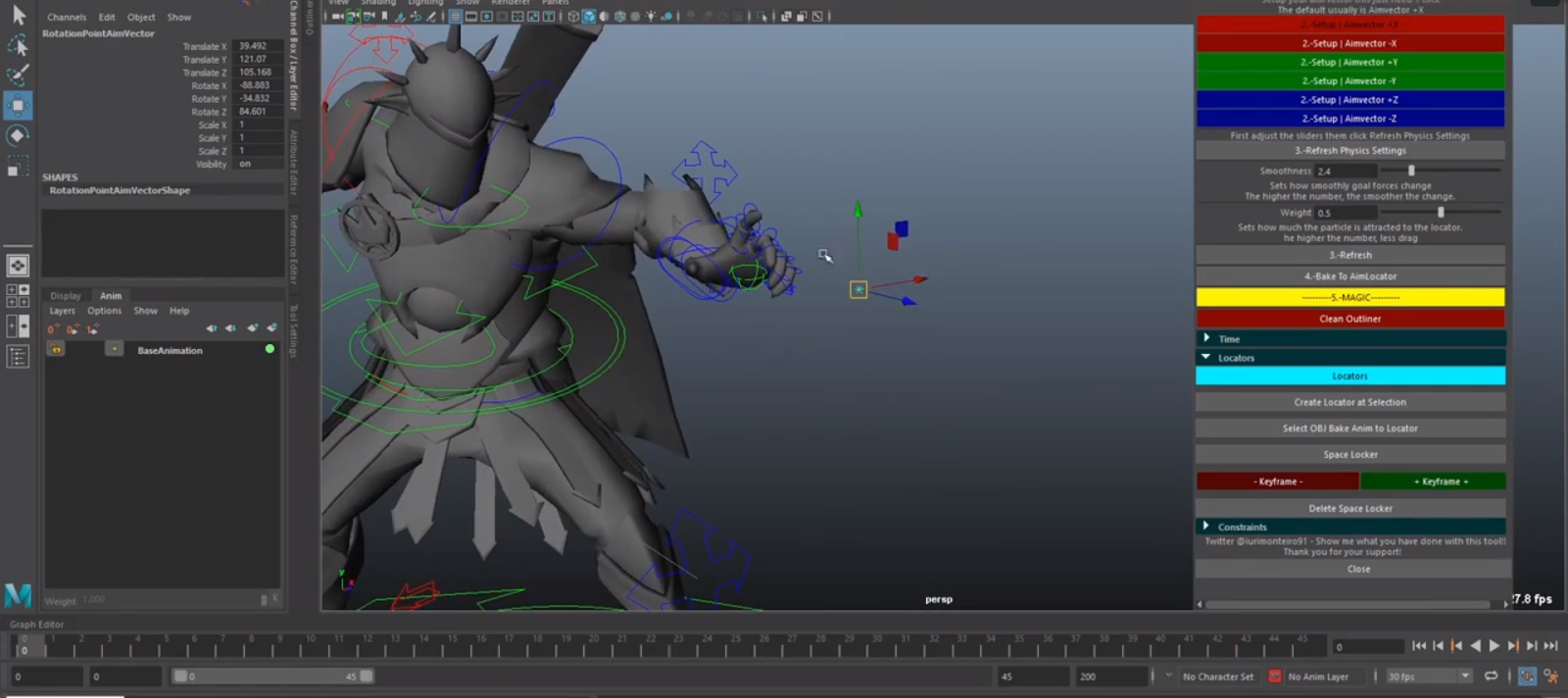
Task: Jump to next keyframe
Action: coord(1513,645)
